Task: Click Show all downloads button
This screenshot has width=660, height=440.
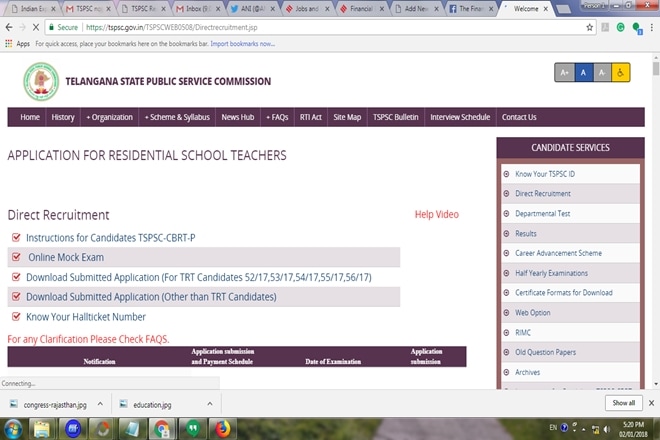Action: [x=623, y=403]
